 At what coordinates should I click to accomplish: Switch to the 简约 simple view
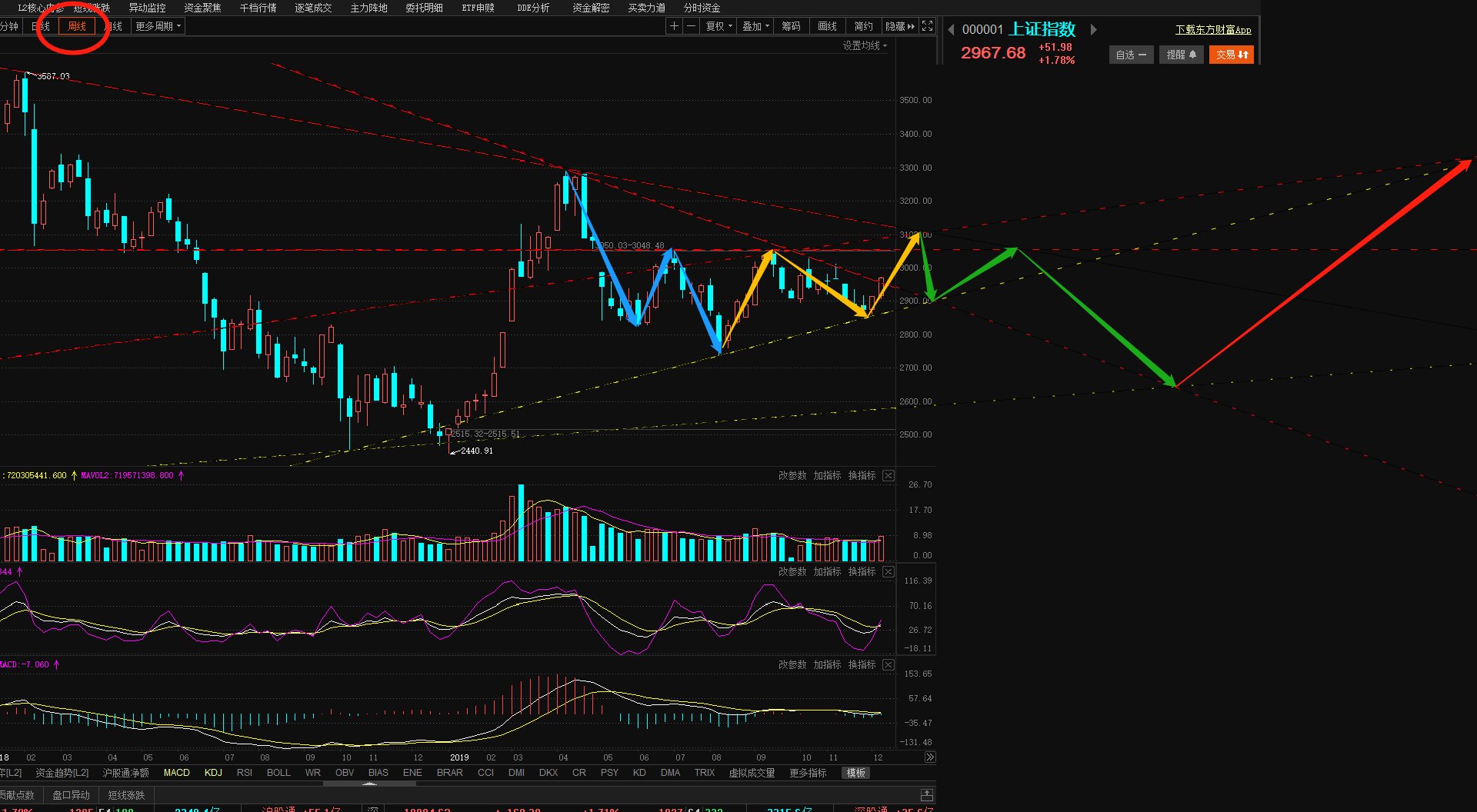coord(863,26)
